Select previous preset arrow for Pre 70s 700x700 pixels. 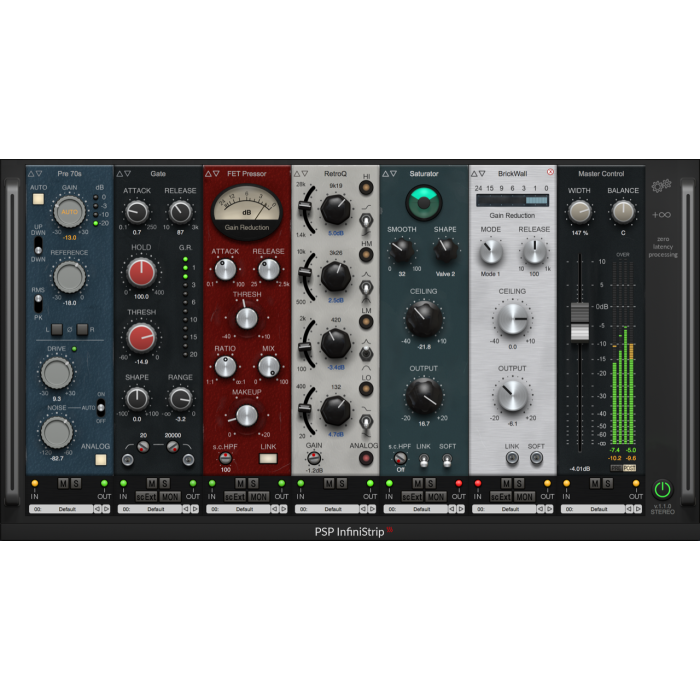pyautogui.click(x=97, y=508)
